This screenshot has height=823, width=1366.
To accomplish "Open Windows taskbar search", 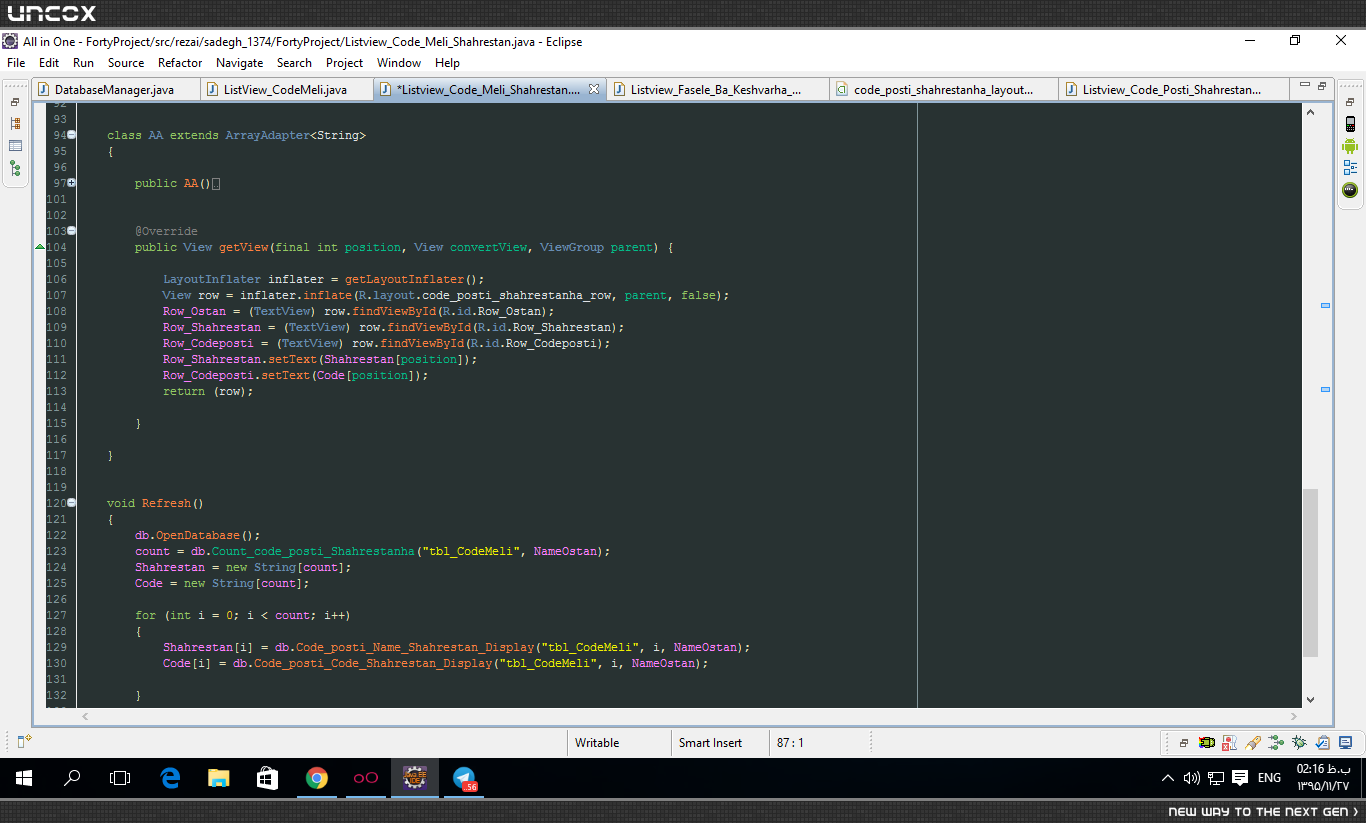I will 72,778.
